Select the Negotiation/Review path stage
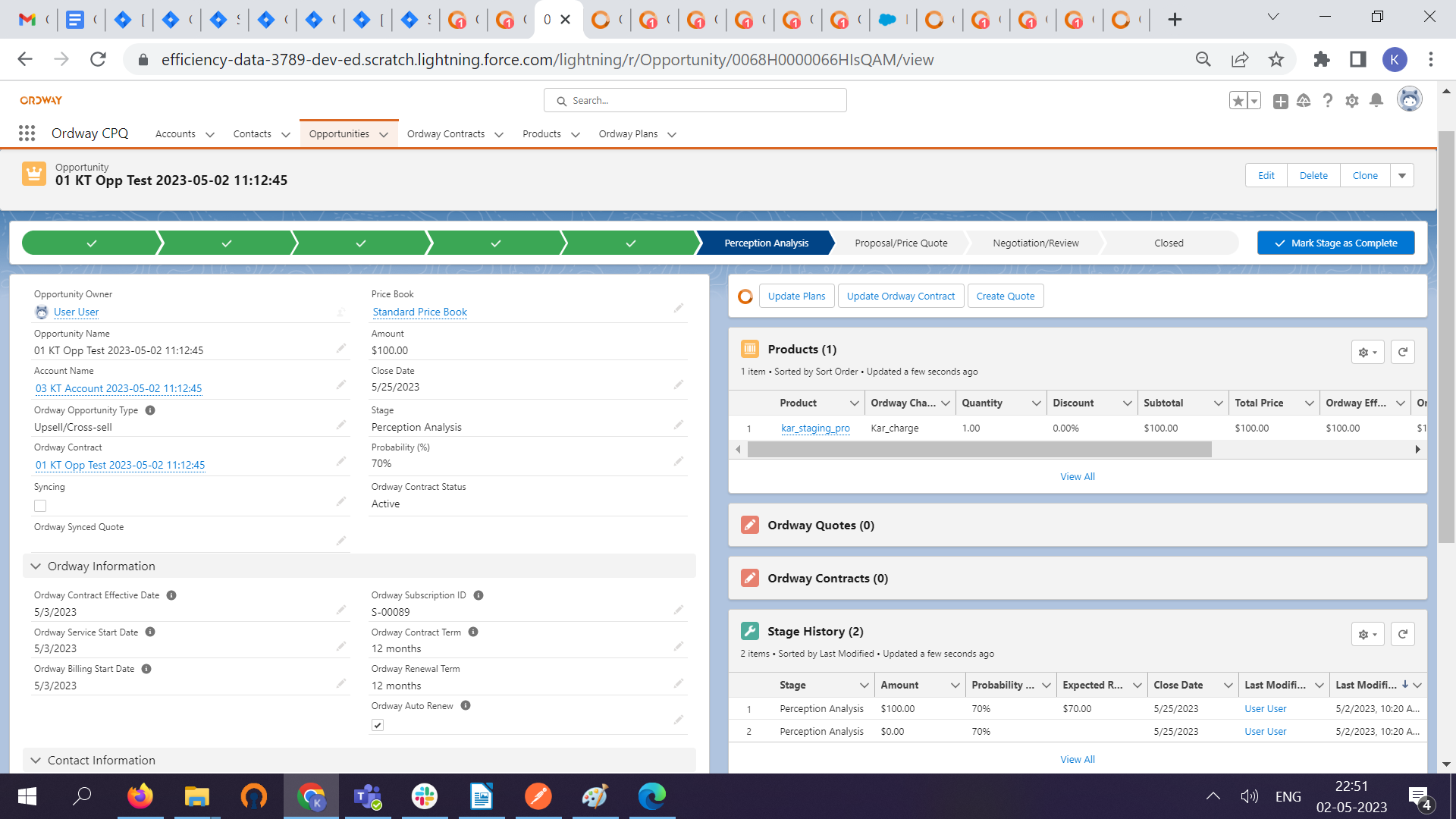Image resolution: width=1456 pixels, height=819 pixels. 1036,243
